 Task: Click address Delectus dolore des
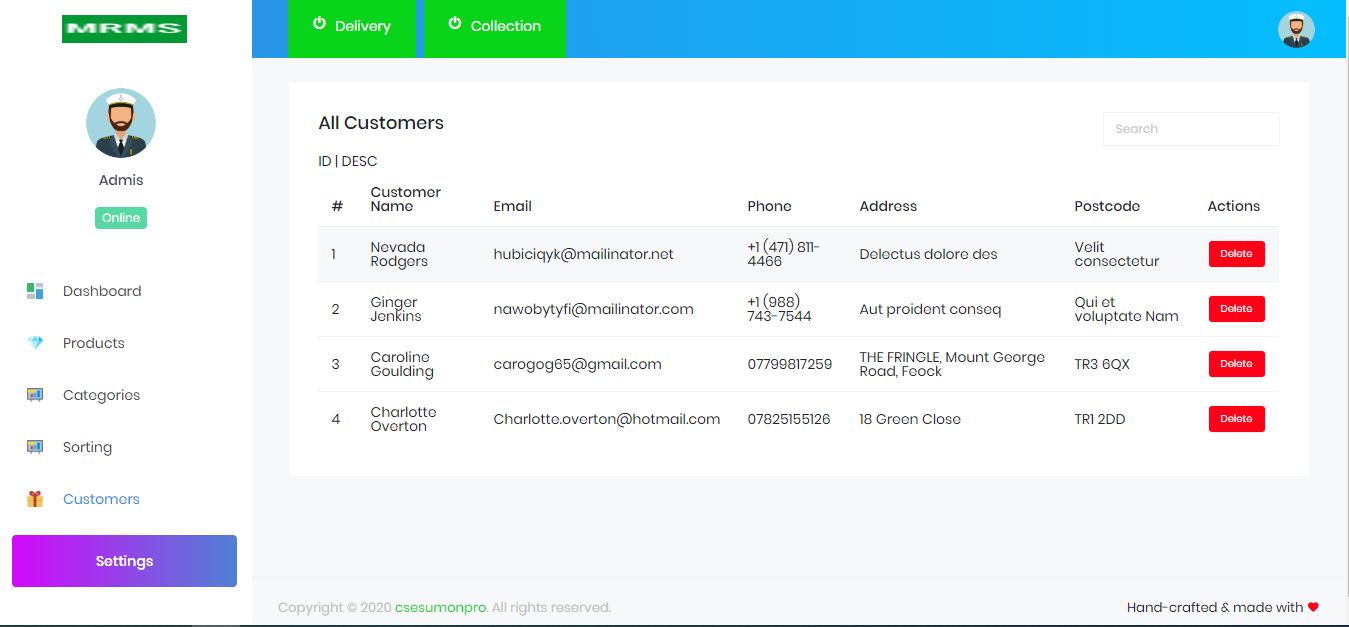929,254
